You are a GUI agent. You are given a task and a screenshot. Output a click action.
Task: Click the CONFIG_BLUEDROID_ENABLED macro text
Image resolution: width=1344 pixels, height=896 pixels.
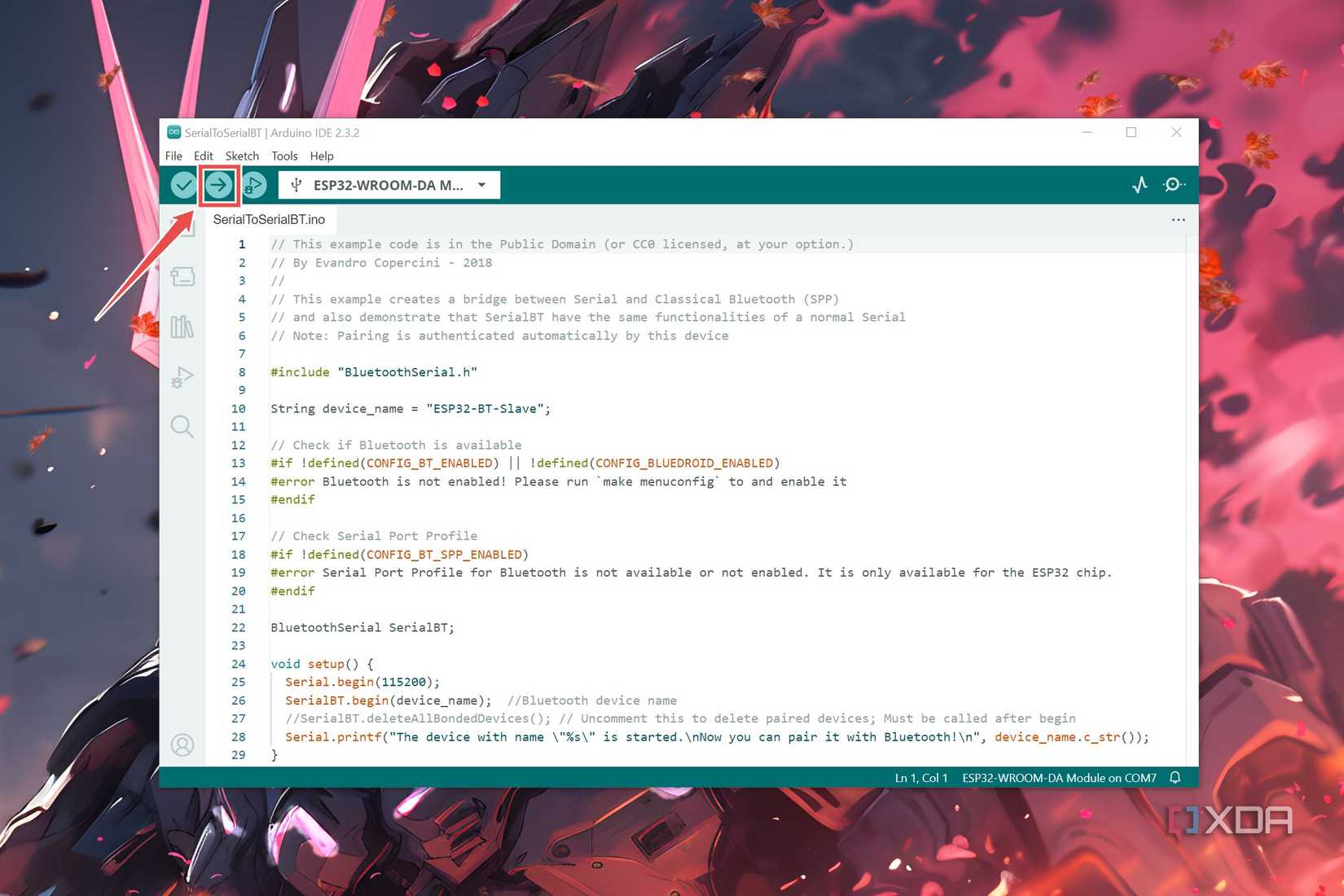(684, 463)
